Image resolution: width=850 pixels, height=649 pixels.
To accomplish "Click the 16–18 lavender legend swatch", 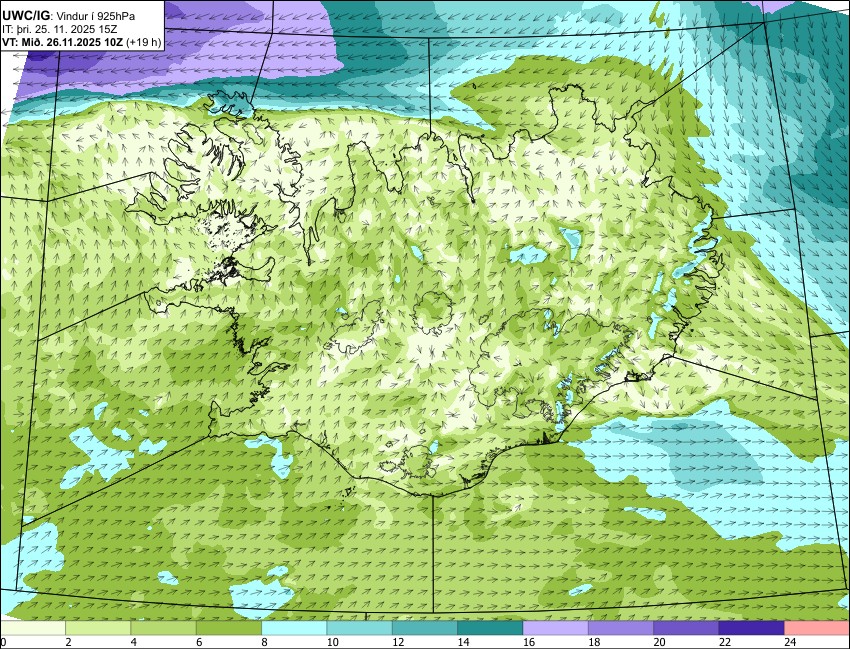I will click(556, 628).
